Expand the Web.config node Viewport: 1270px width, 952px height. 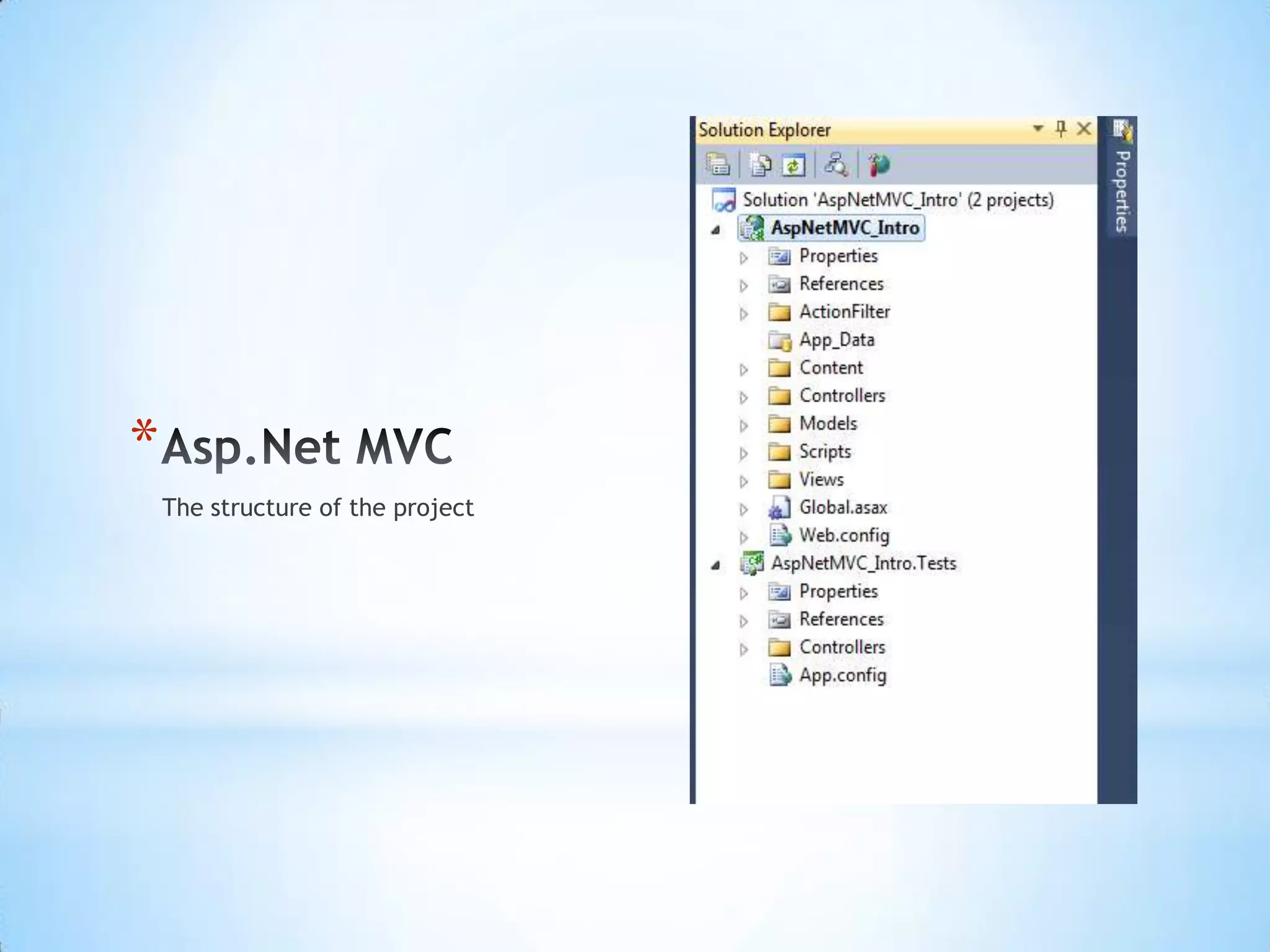[744, 537]
